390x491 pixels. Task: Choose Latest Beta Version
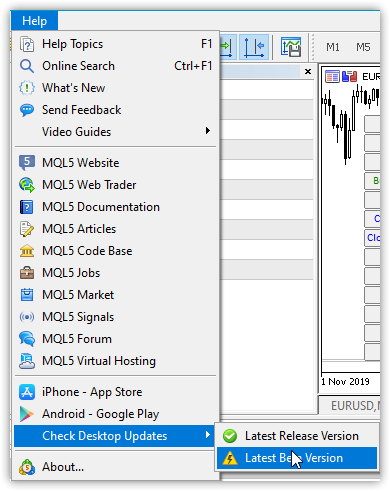click(x=297, y=458)
